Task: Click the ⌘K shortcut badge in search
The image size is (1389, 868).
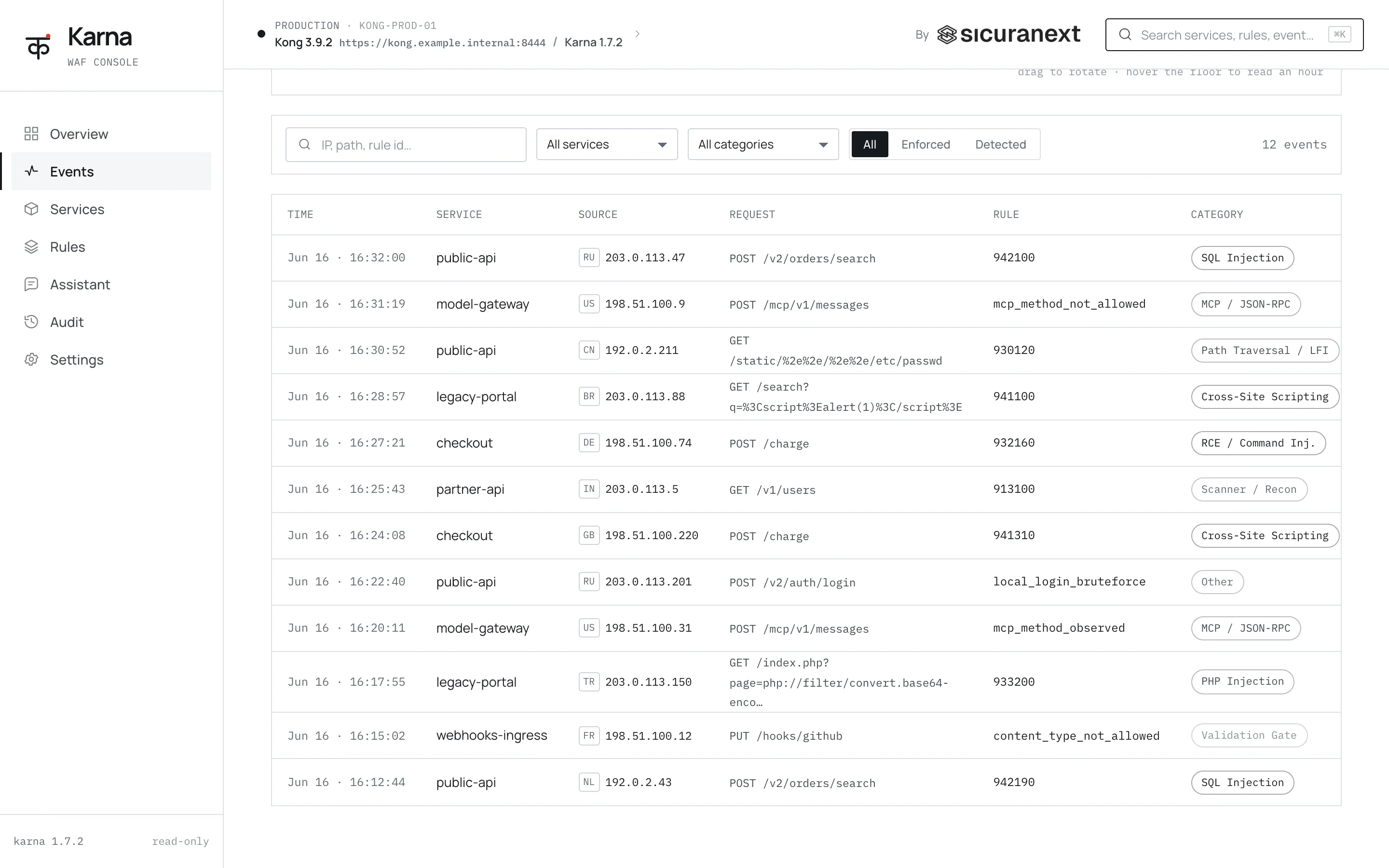Action: [1339, 34]
